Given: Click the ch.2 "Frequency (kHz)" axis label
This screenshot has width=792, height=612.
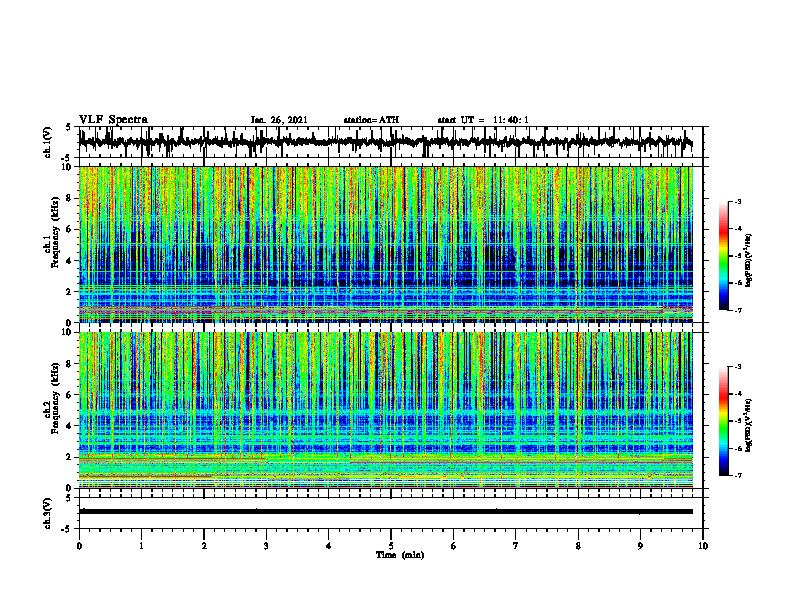Looking at the screenshot, I should (55, 399).
